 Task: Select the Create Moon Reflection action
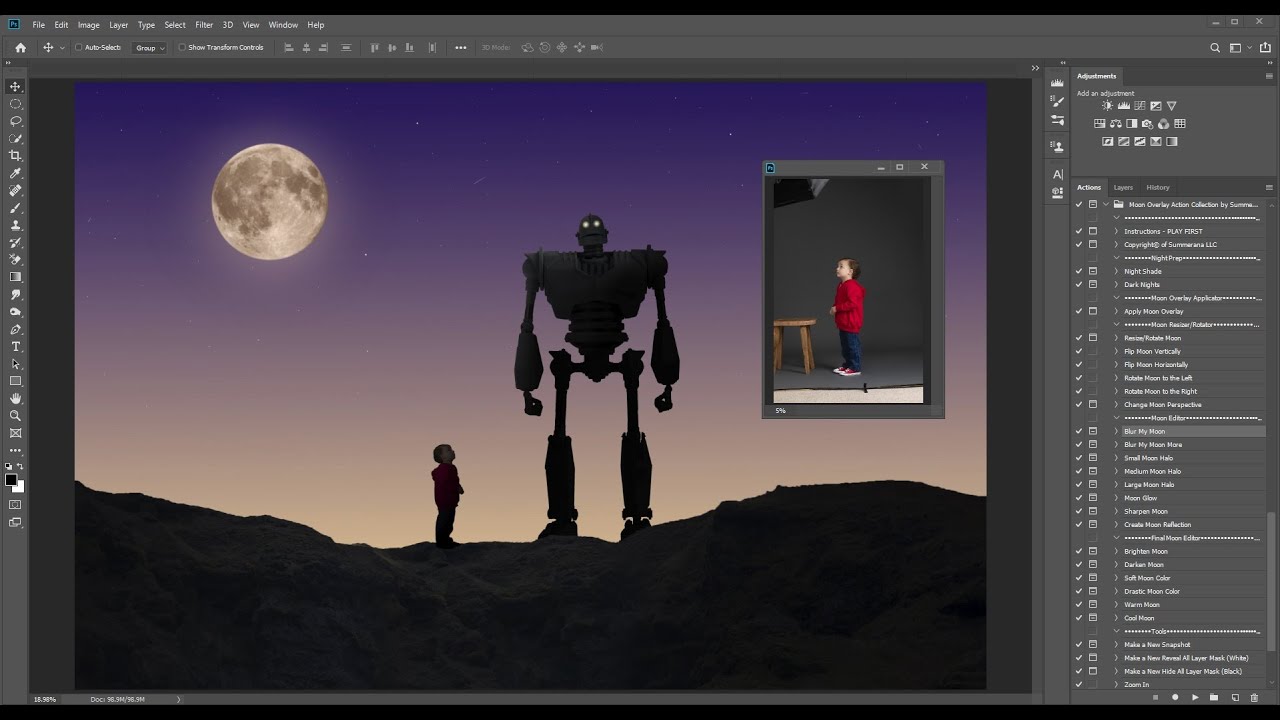(x=1157, y=524)
